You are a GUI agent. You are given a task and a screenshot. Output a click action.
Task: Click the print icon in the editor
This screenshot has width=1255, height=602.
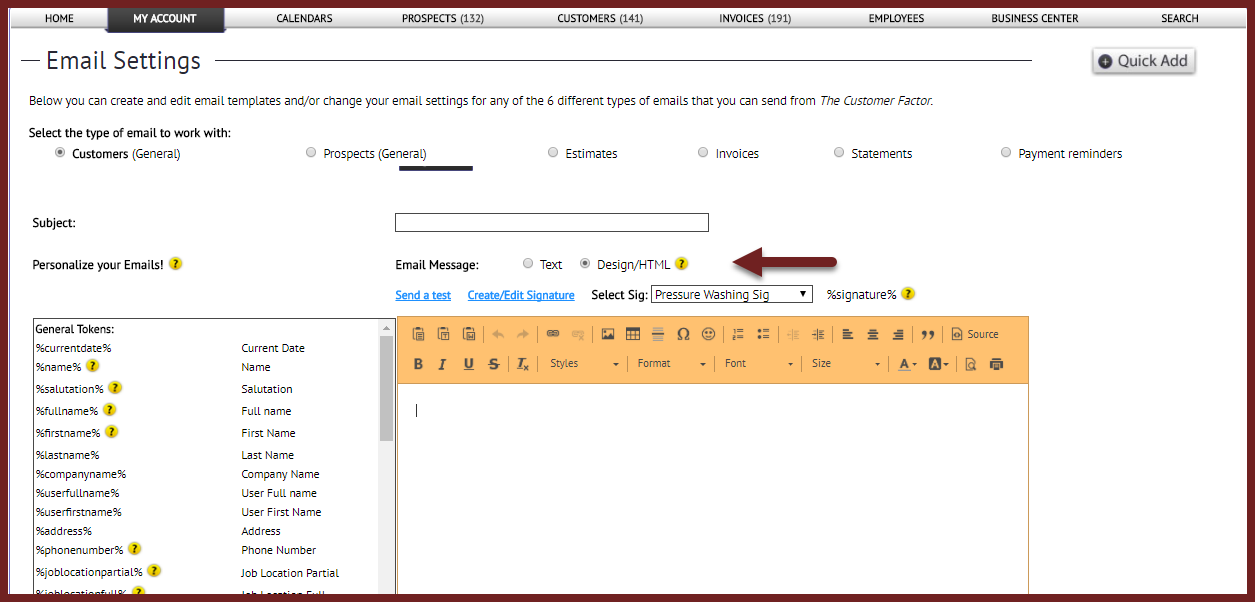click(996, 364)
